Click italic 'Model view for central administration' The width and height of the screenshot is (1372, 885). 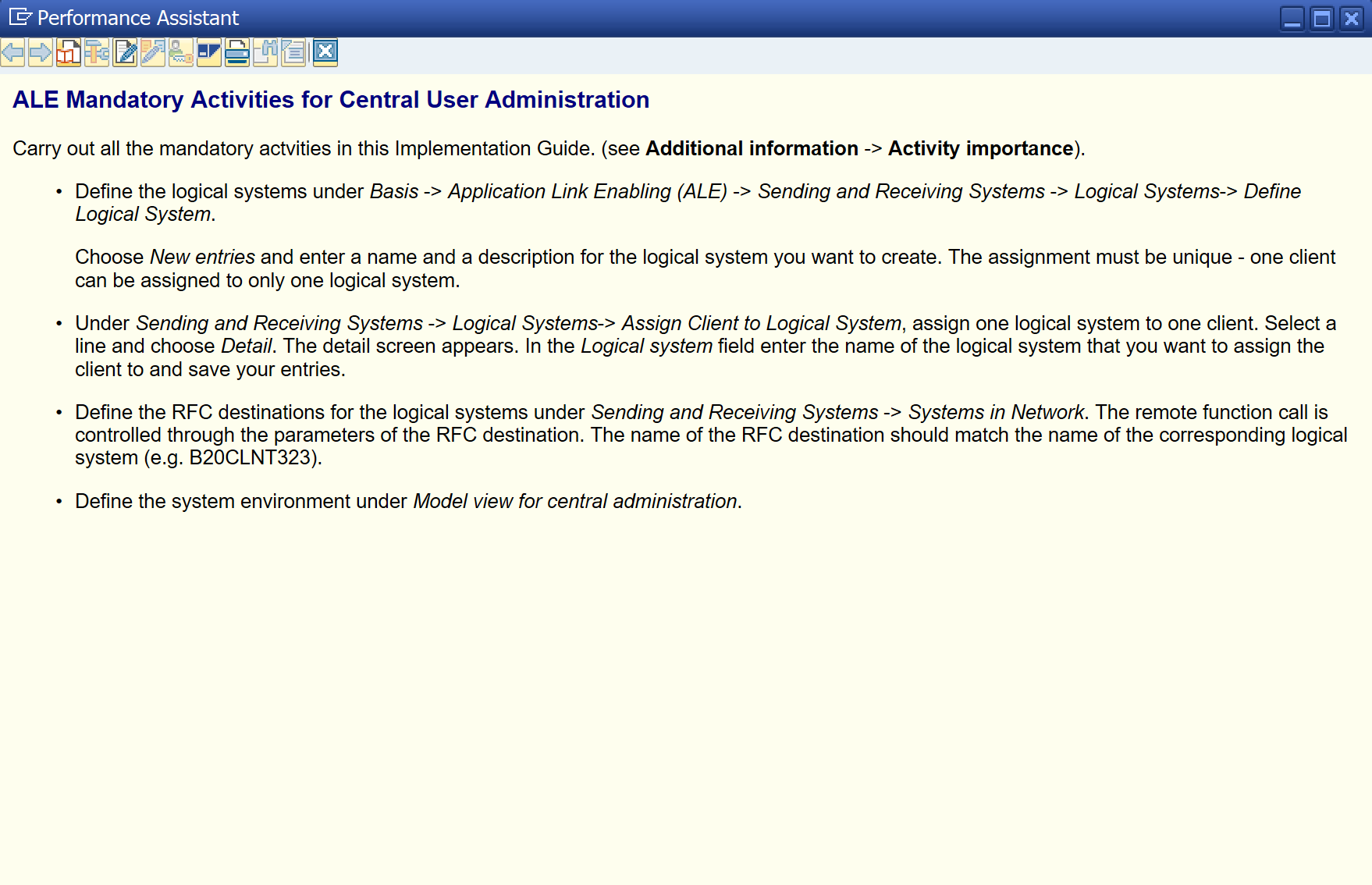pos(574,501)
